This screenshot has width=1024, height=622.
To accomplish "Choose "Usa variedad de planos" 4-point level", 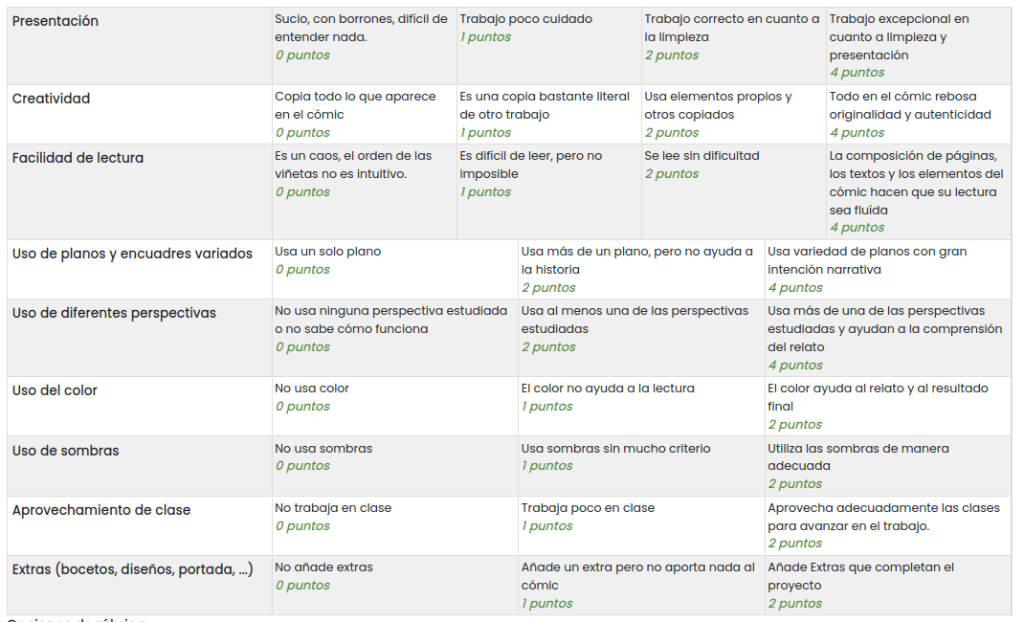I will tap(888, 269).
